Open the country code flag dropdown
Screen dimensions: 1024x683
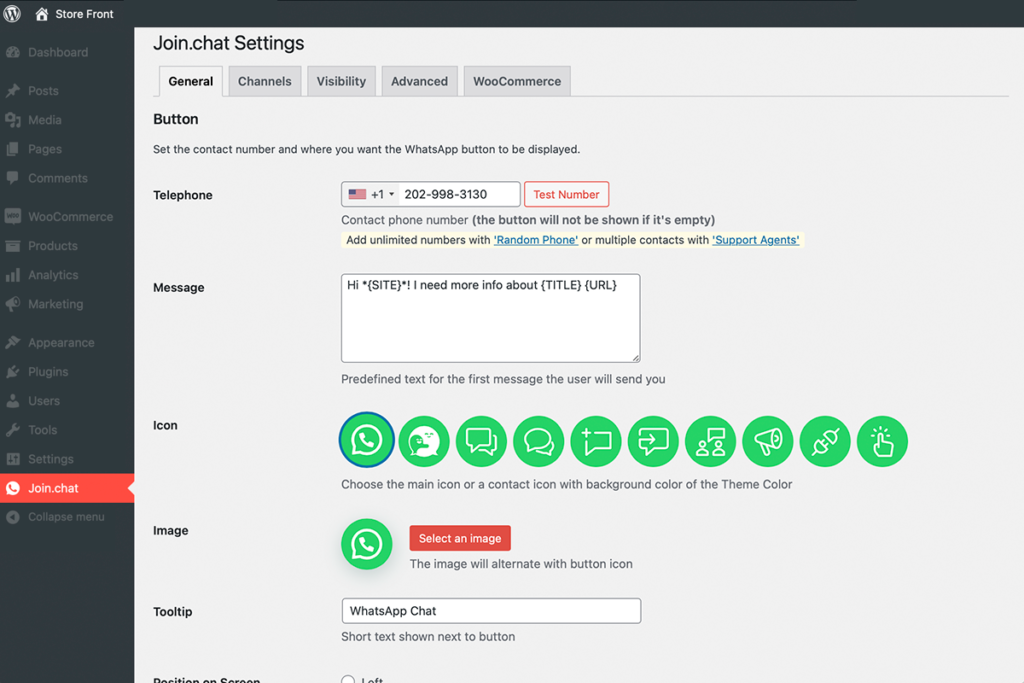[x=371, y=195]
